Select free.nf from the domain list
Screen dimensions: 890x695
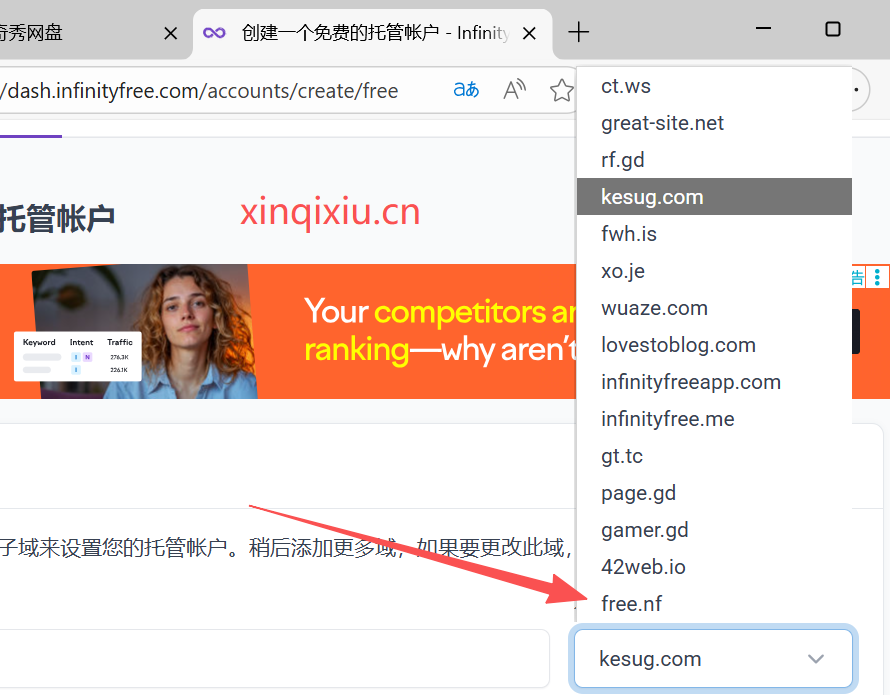click(x=631, y=604)
